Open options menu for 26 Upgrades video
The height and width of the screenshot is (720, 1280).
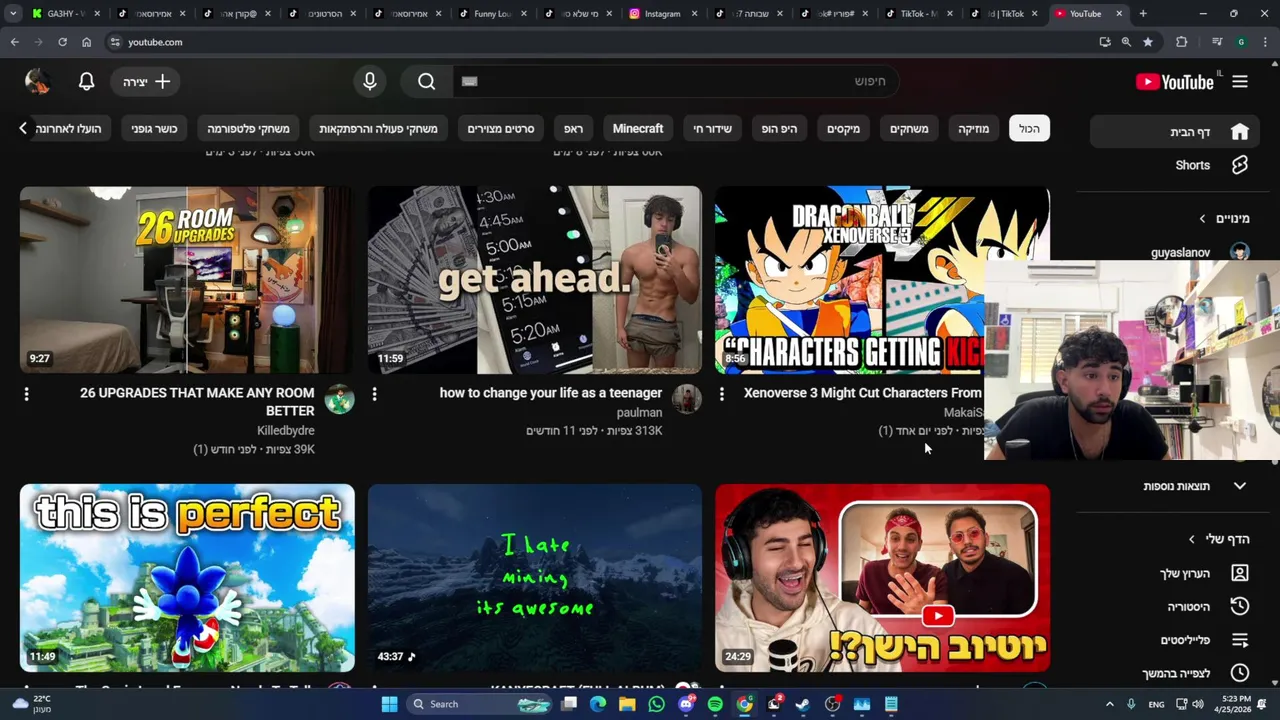pyautogui.click(x=27, y=395)
